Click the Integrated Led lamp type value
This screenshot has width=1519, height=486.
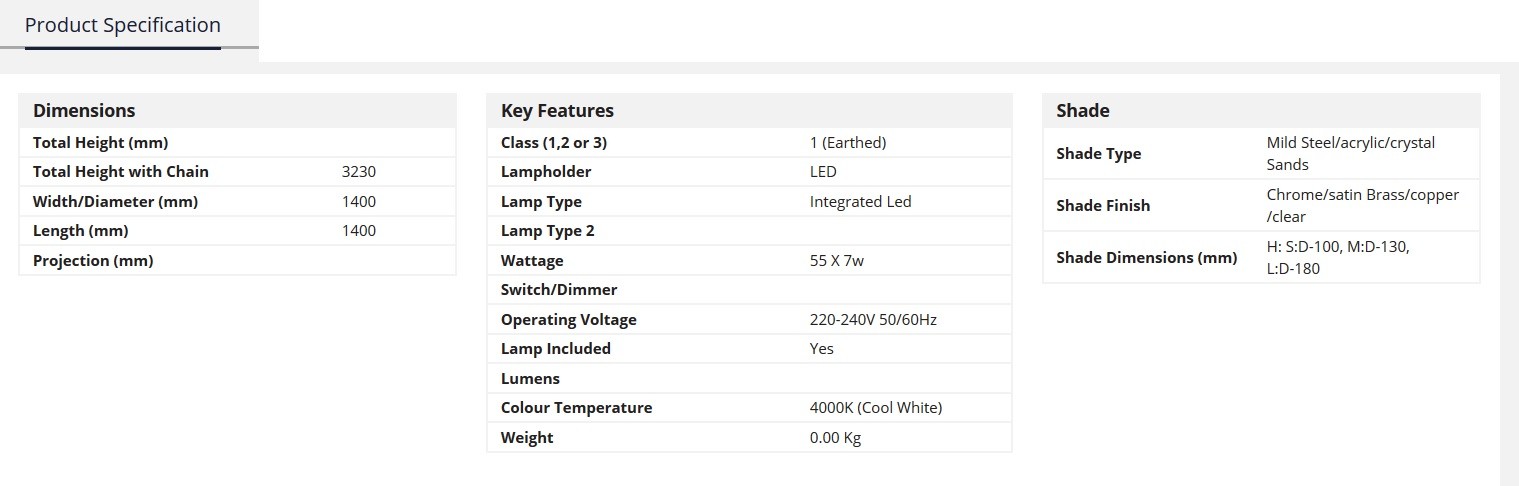pyautogui.click(x=861, y=202)
